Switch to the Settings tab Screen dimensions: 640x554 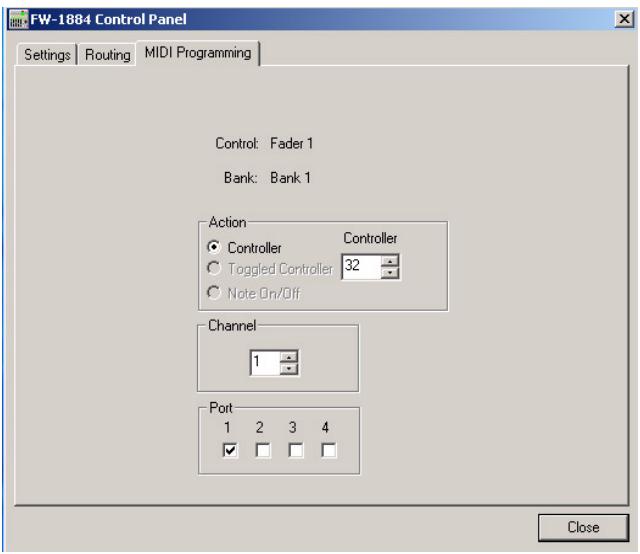(x=47, y=55)
